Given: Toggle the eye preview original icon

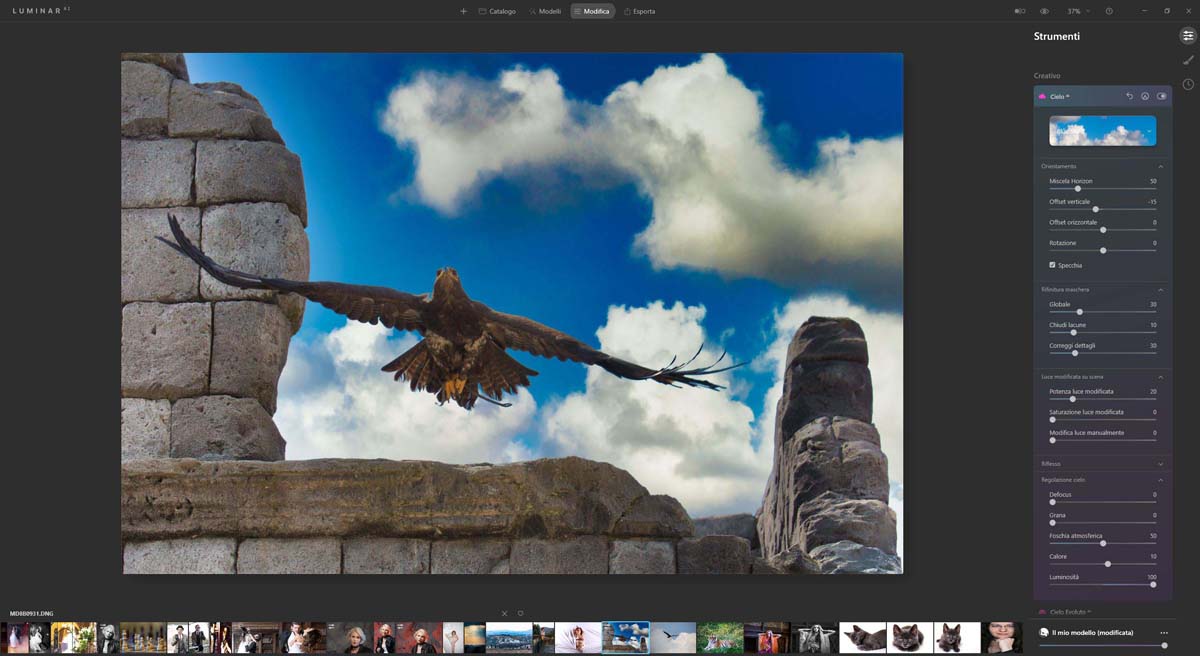Looking at the screenshot, I should 1044,11.
